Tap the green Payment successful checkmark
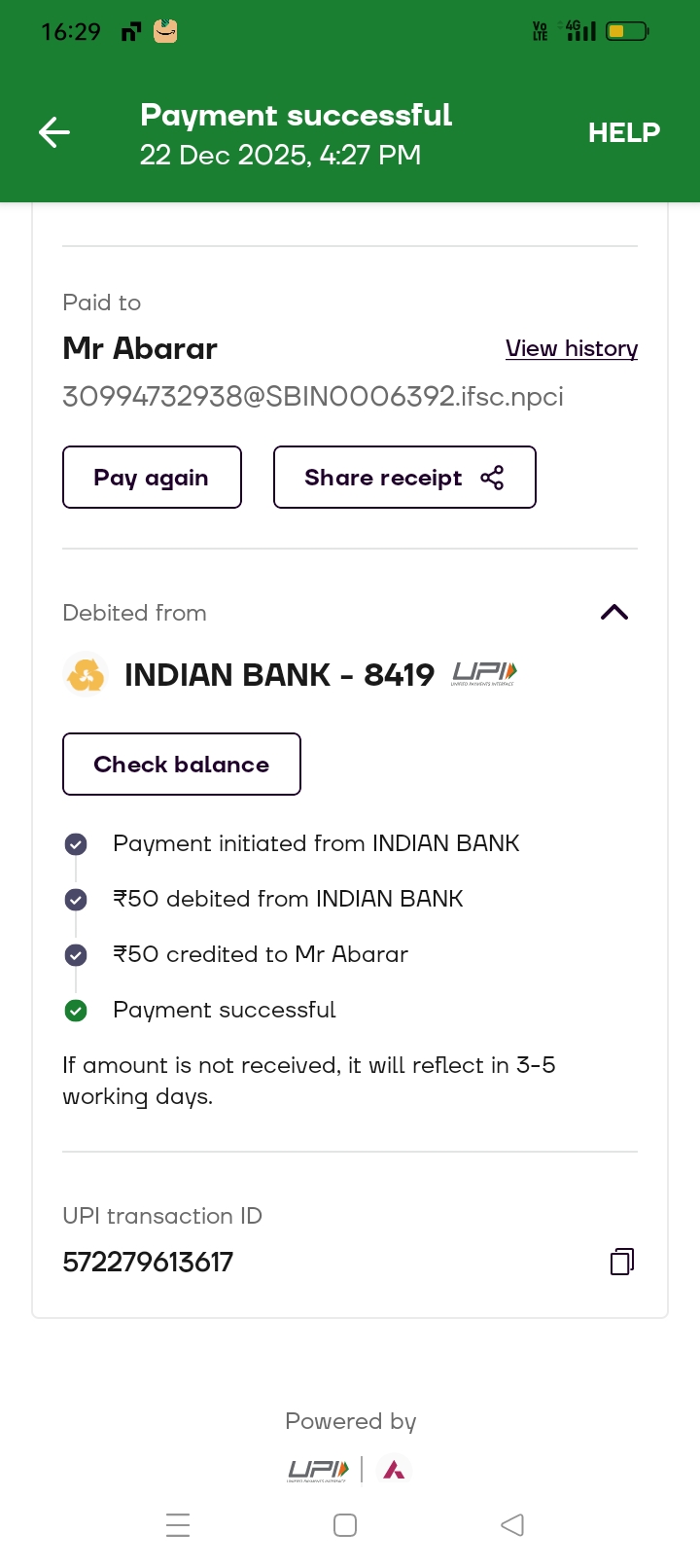 (76, 1011)
